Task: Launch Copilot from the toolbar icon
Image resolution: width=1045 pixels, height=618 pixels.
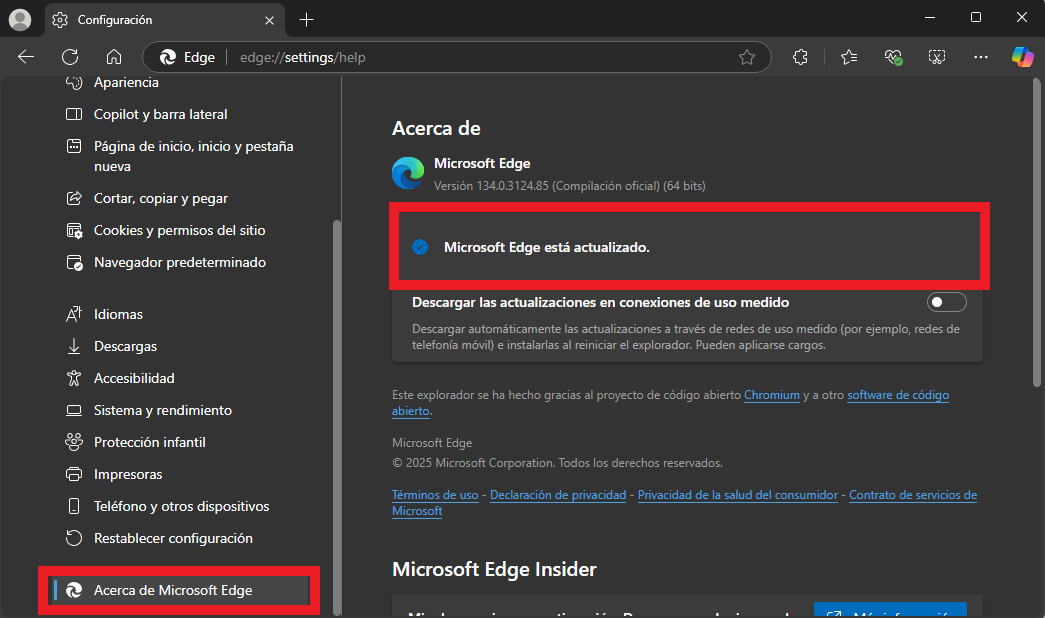Action: 1022,57
